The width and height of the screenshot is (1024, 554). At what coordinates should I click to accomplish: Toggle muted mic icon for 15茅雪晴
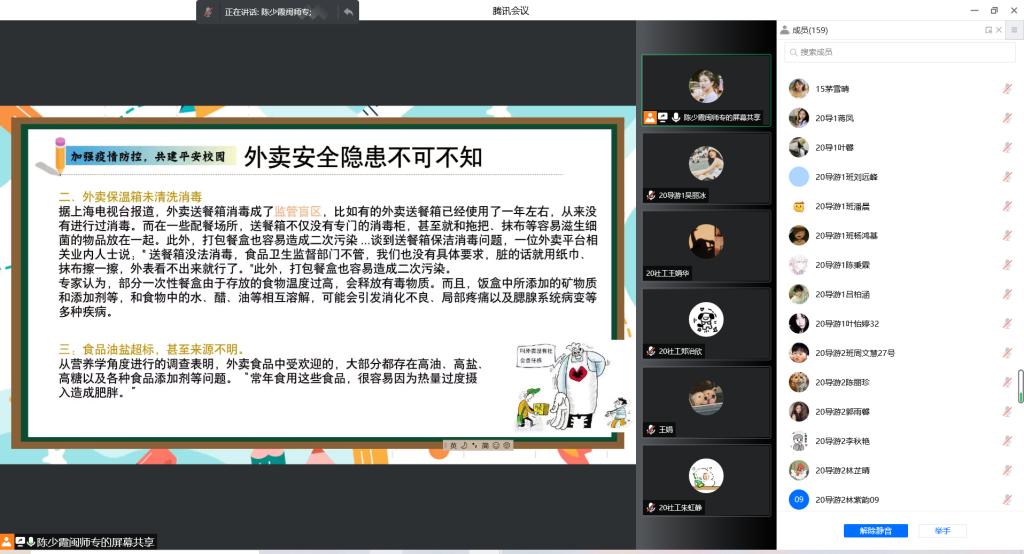[x=1007, y=89]
